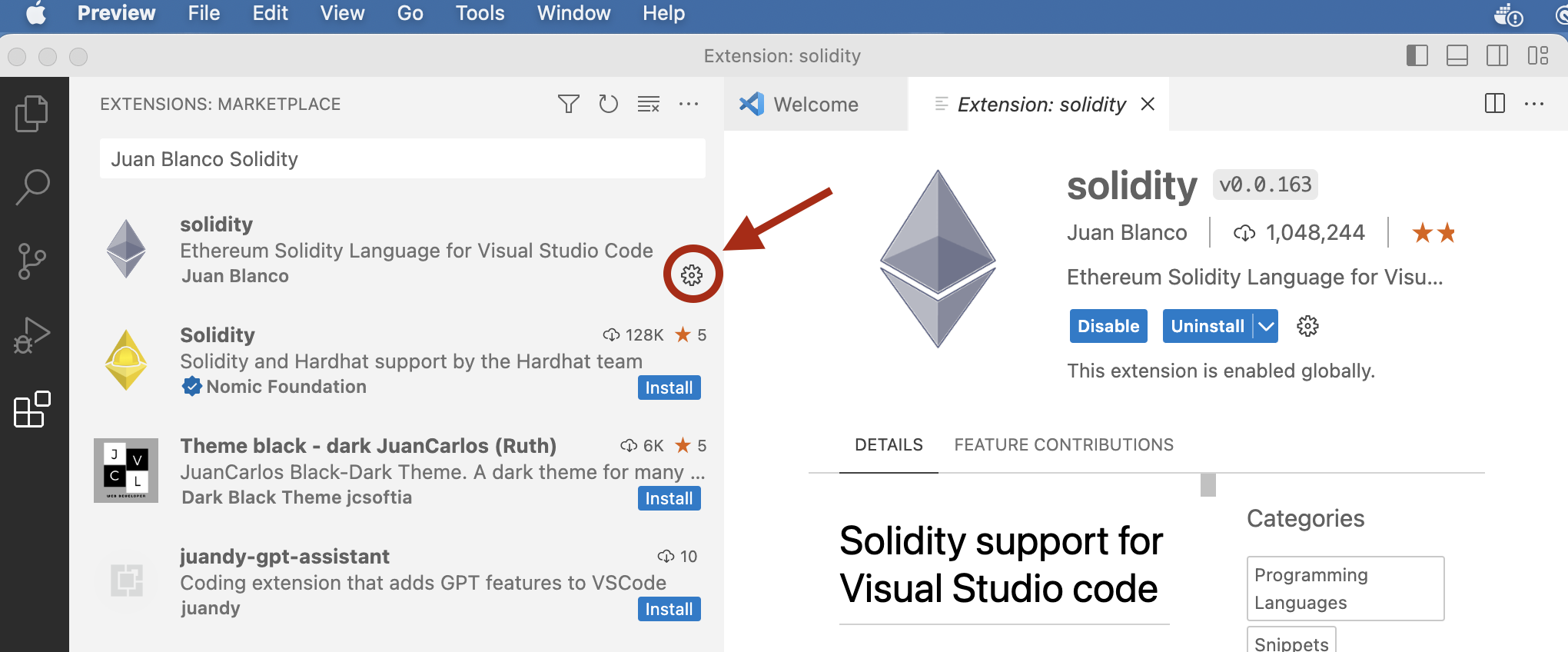
Task: Click the extension search input field
Action: pyautogui.click(x=402, y=159)
